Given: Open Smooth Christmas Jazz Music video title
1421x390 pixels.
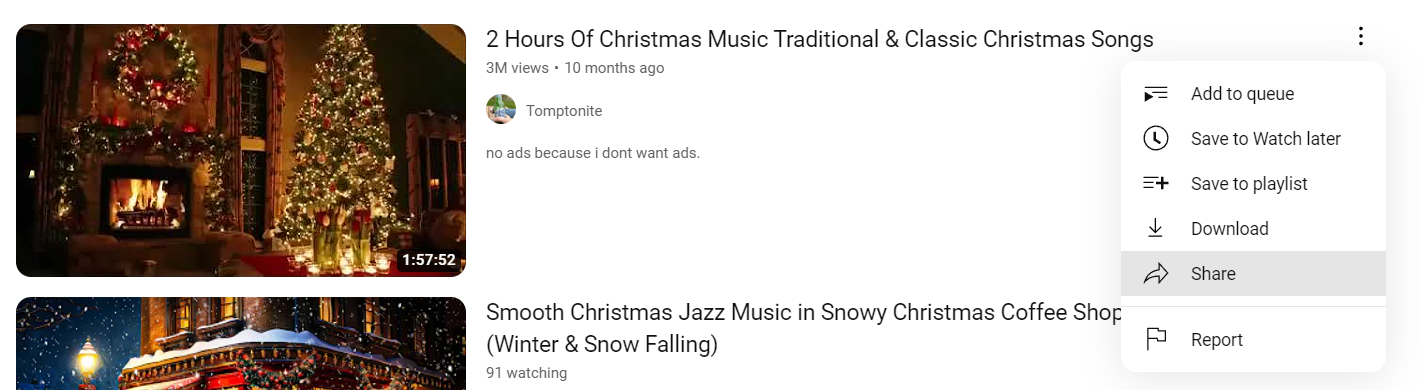Looking at the screenshot, I should [x=803, y=328].
